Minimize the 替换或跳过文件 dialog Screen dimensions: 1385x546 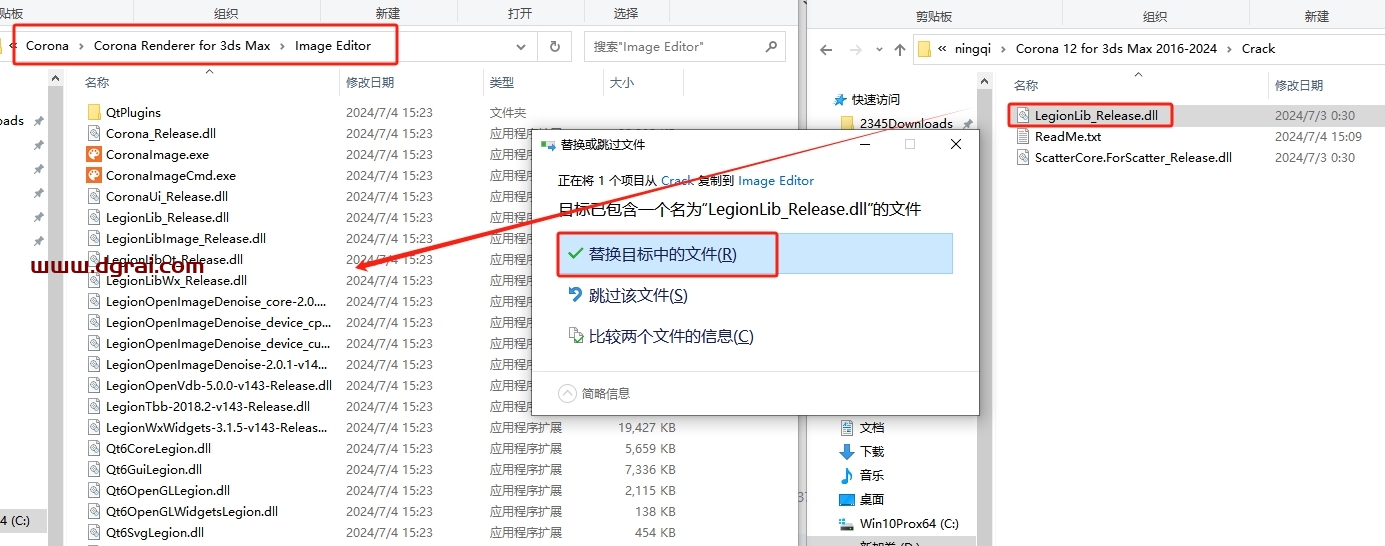click(x=864, y=145)
